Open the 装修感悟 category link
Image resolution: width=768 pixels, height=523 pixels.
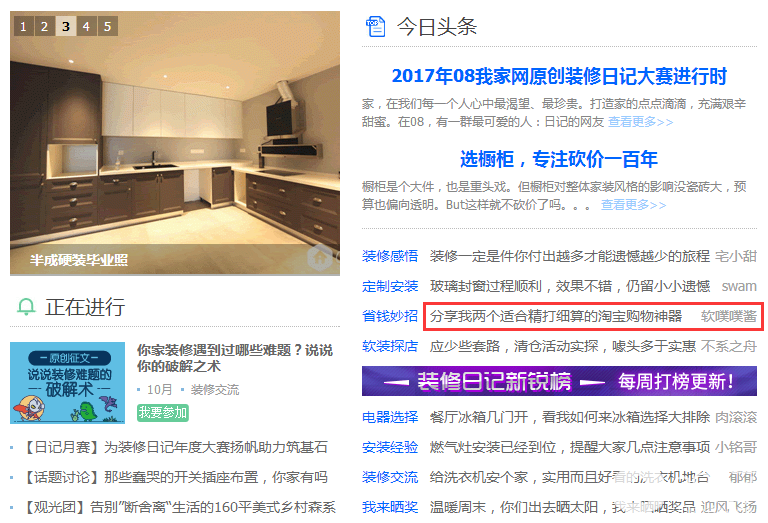390,256
